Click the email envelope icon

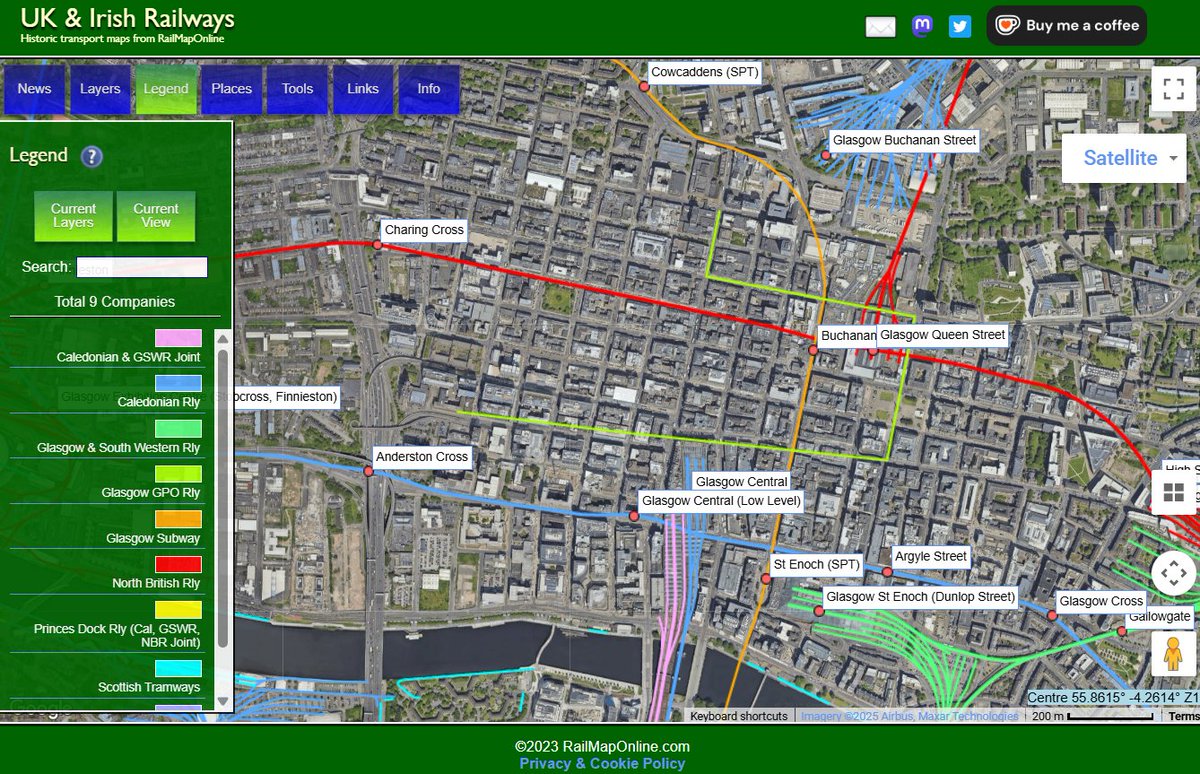pyautogui.click(x=880, y=26)
